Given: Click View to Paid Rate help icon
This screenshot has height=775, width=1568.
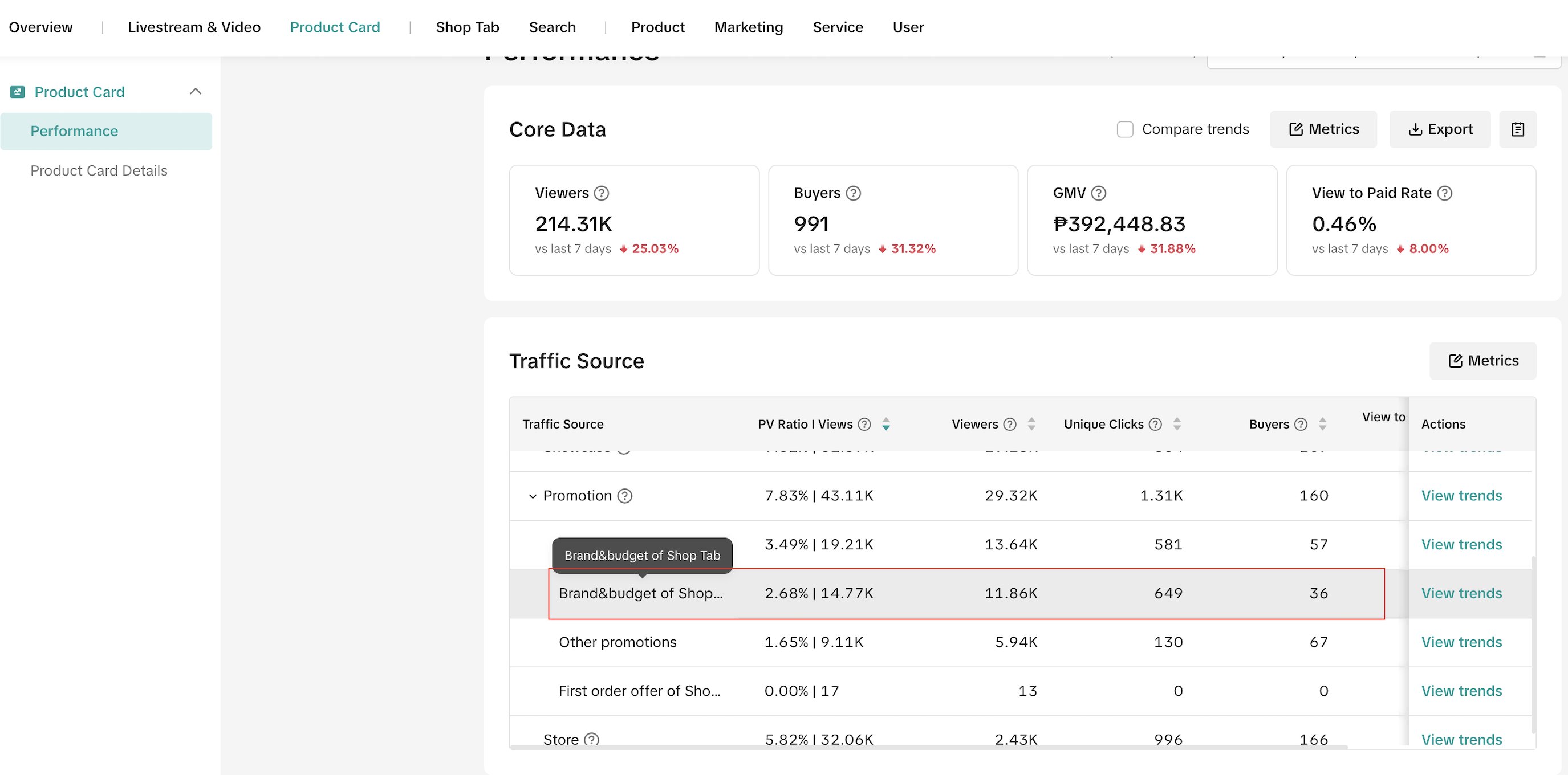Looking at the screenshot, I should (x=1444, y=193).
